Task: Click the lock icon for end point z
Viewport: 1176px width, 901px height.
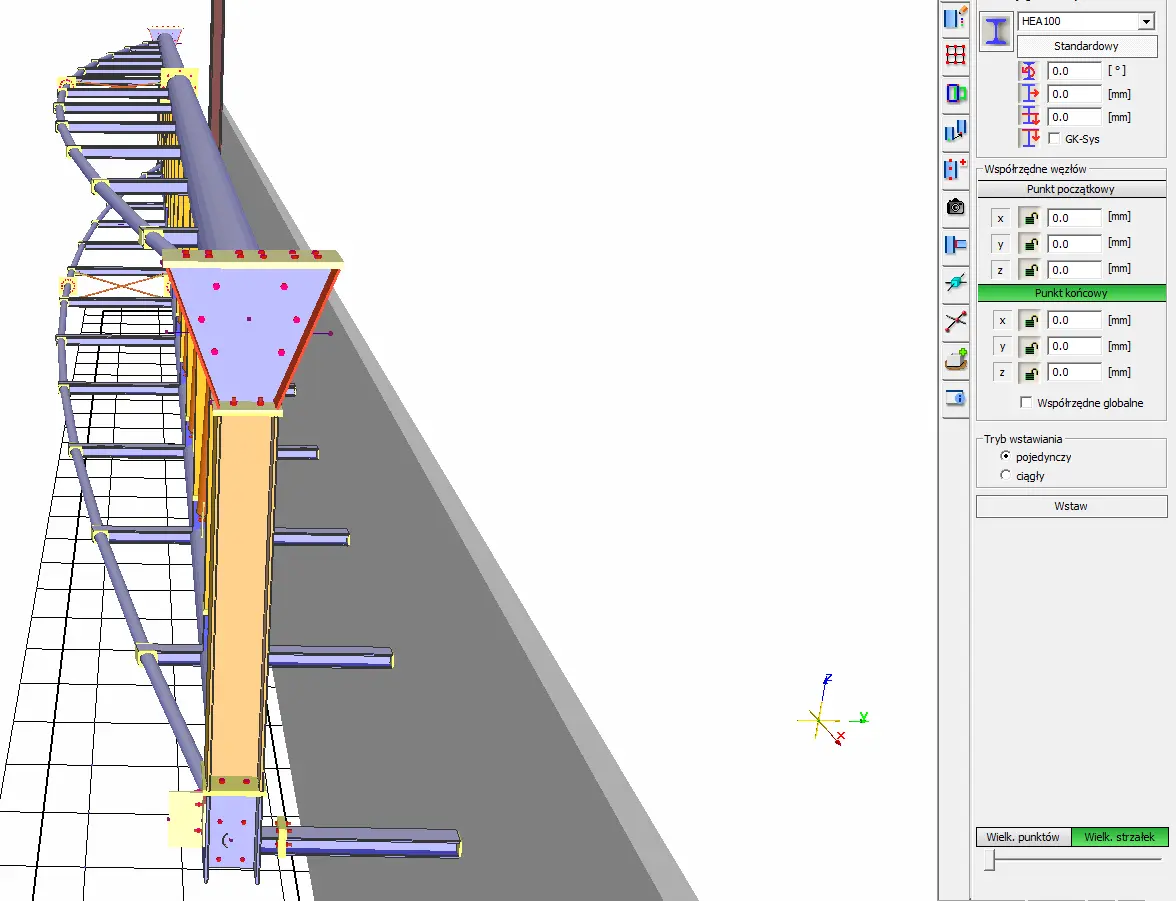Action: click(1030, 373)
